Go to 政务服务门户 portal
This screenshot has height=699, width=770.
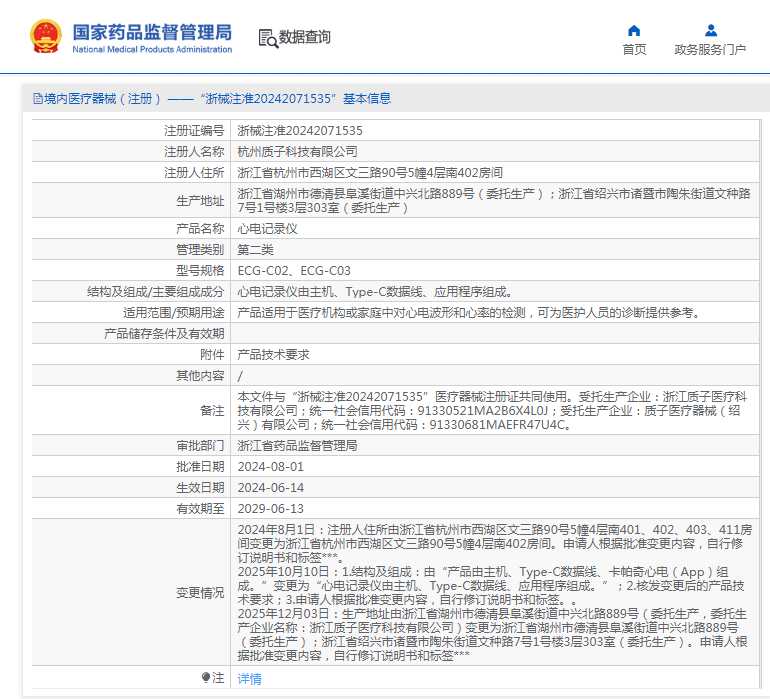710,49
